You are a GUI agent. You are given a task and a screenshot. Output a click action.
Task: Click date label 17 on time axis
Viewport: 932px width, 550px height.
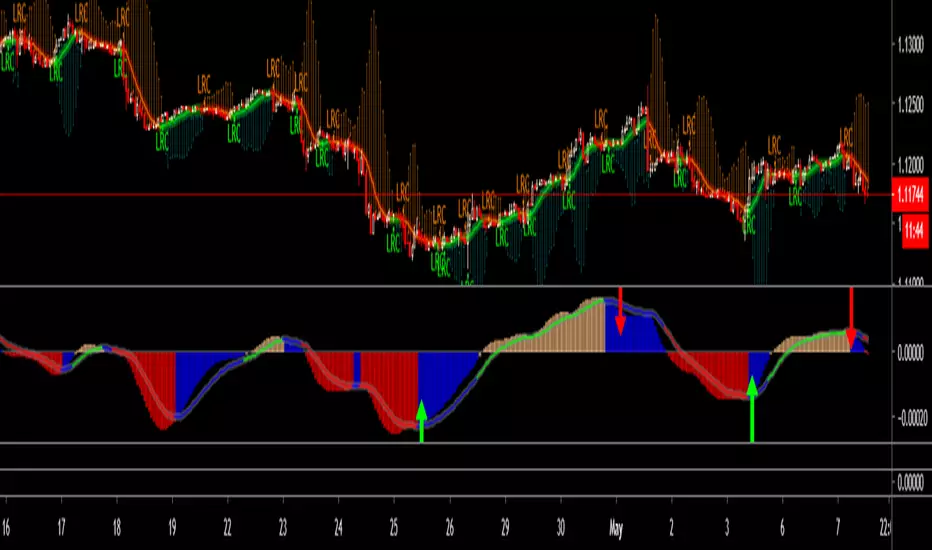point(61,527)
